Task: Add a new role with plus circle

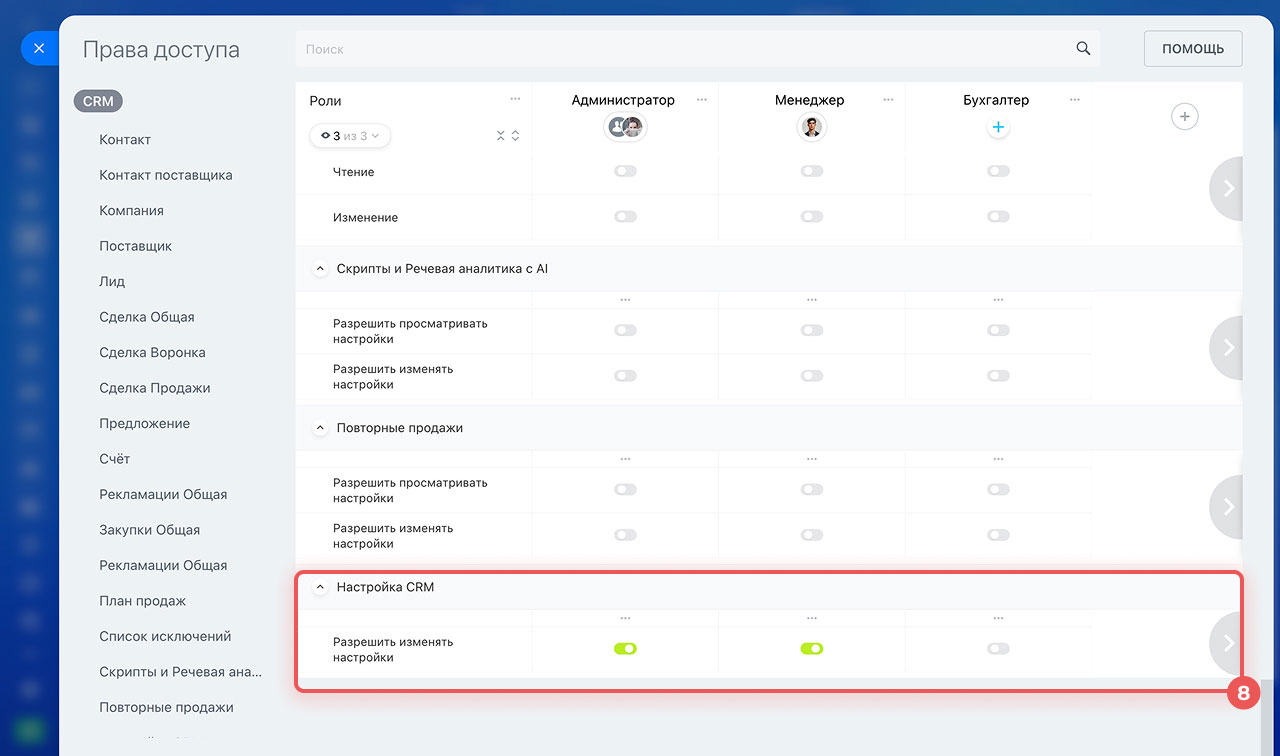Action: click(1184, 117)
